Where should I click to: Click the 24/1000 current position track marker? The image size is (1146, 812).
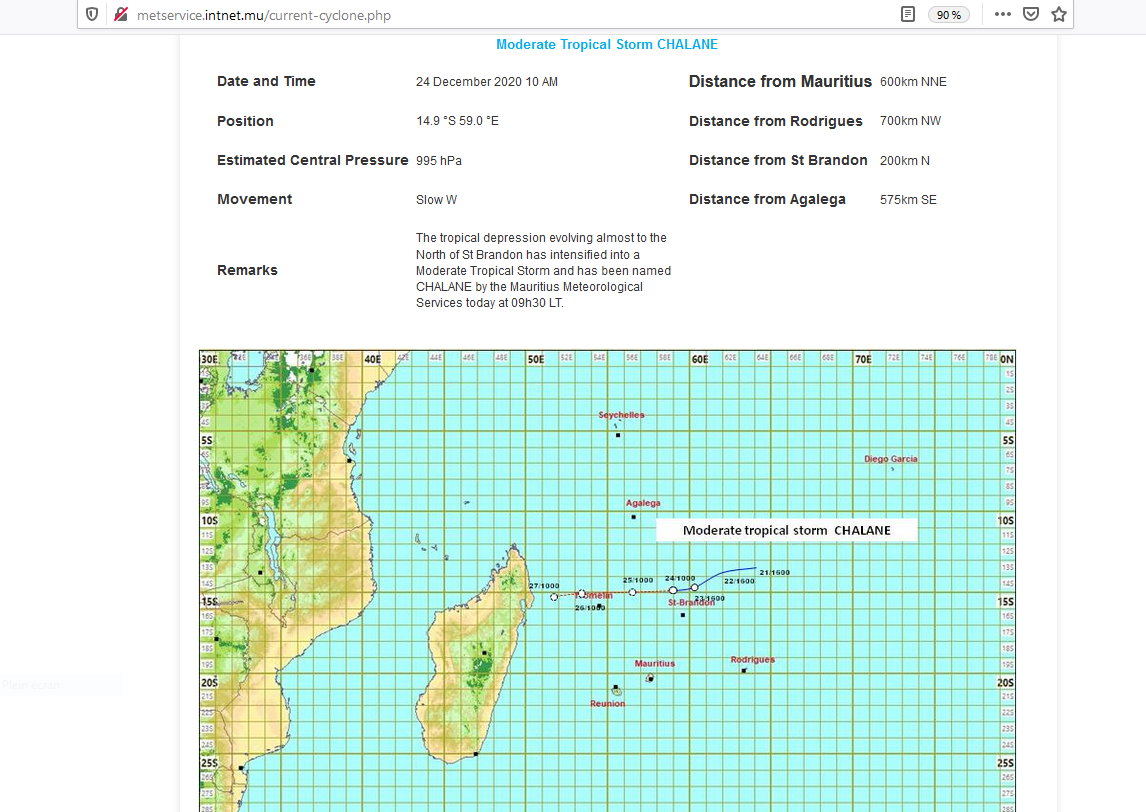pos(673,590)
